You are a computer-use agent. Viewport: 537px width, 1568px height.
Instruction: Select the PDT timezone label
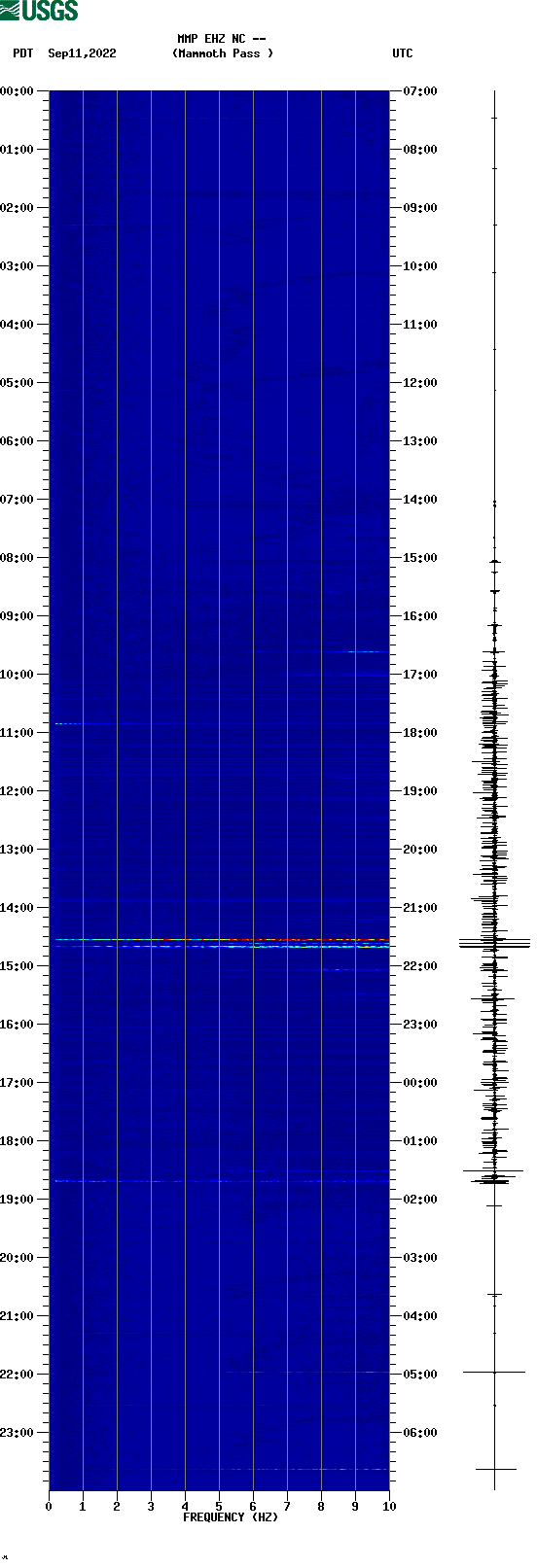(22, 53)
